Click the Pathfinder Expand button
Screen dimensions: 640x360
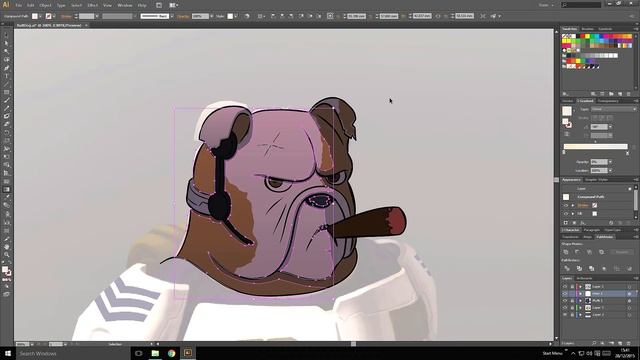click(x=622, y=252)
